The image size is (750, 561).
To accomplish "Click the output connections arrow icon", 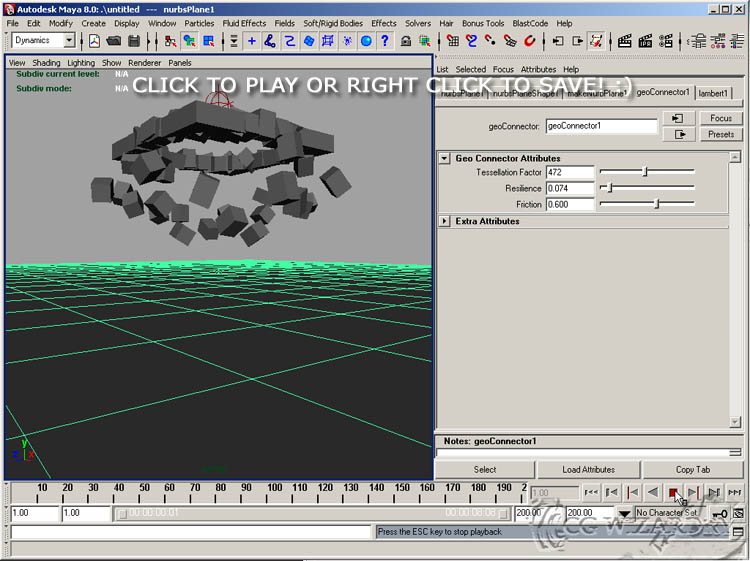I will coord(678,134).
